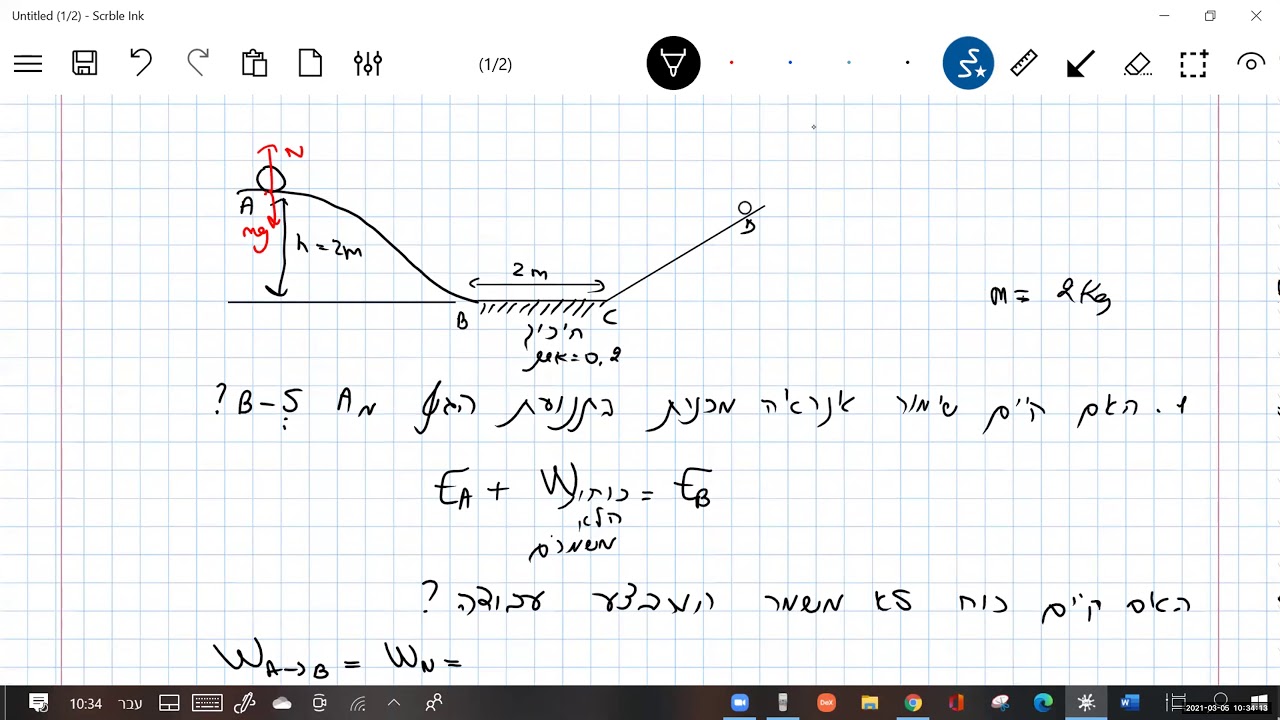Screen dimensions: 1280x720
Task: Open the Windows Ink Workspace pen icon
Action: (245, 703)
